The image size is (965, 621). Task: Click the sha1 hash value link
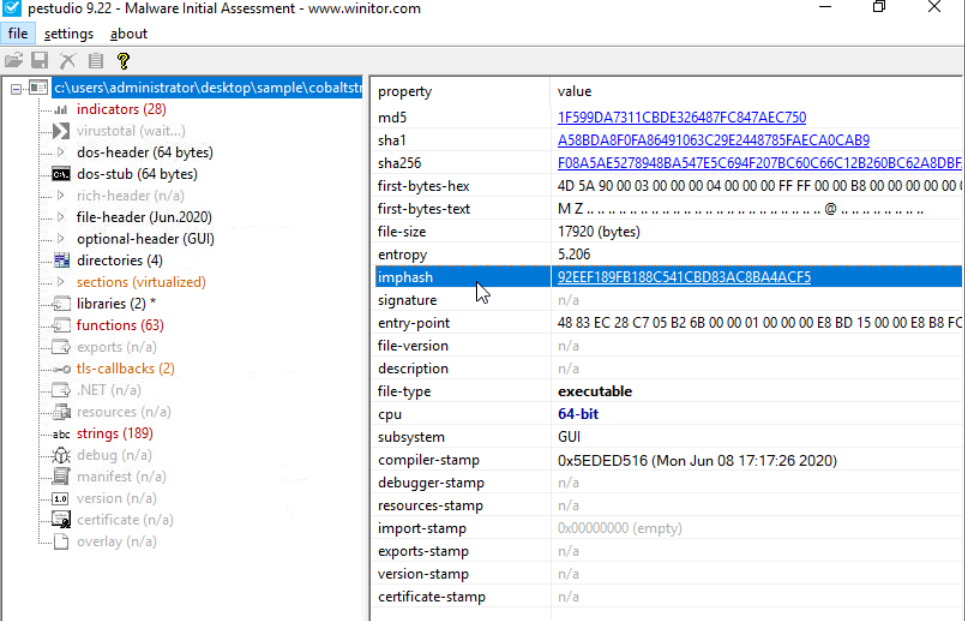713,140
